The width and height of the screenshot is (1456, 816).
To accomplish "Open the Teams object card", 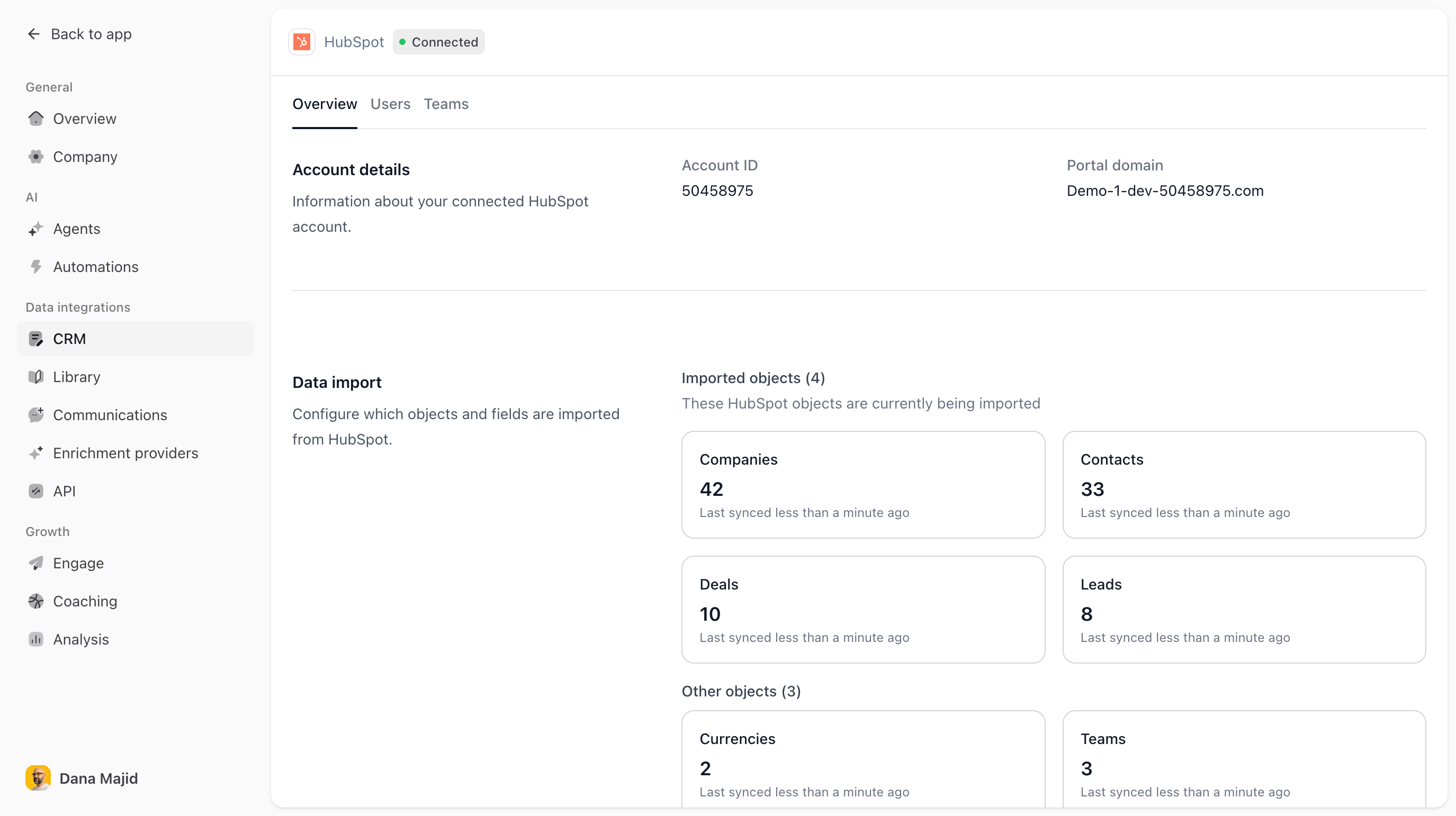I will 1244,759.
